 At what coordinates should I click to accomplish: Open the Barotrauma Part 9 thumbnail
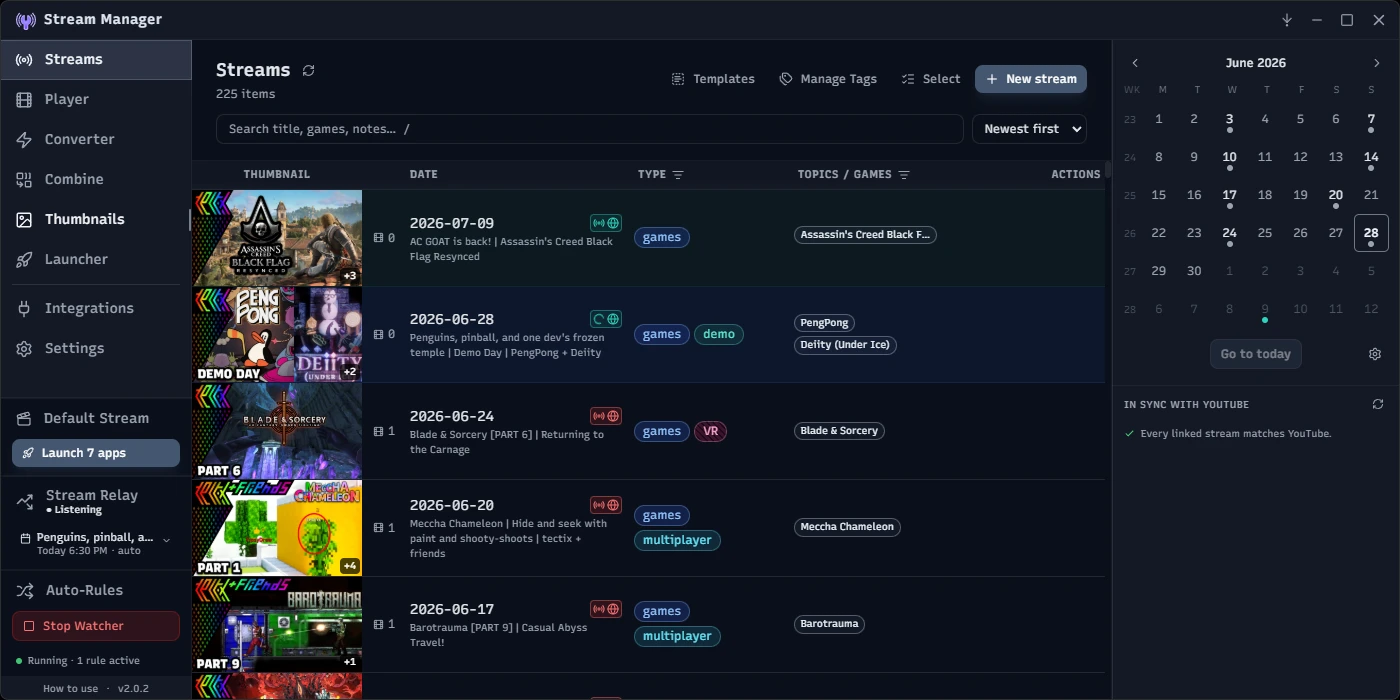277,624
